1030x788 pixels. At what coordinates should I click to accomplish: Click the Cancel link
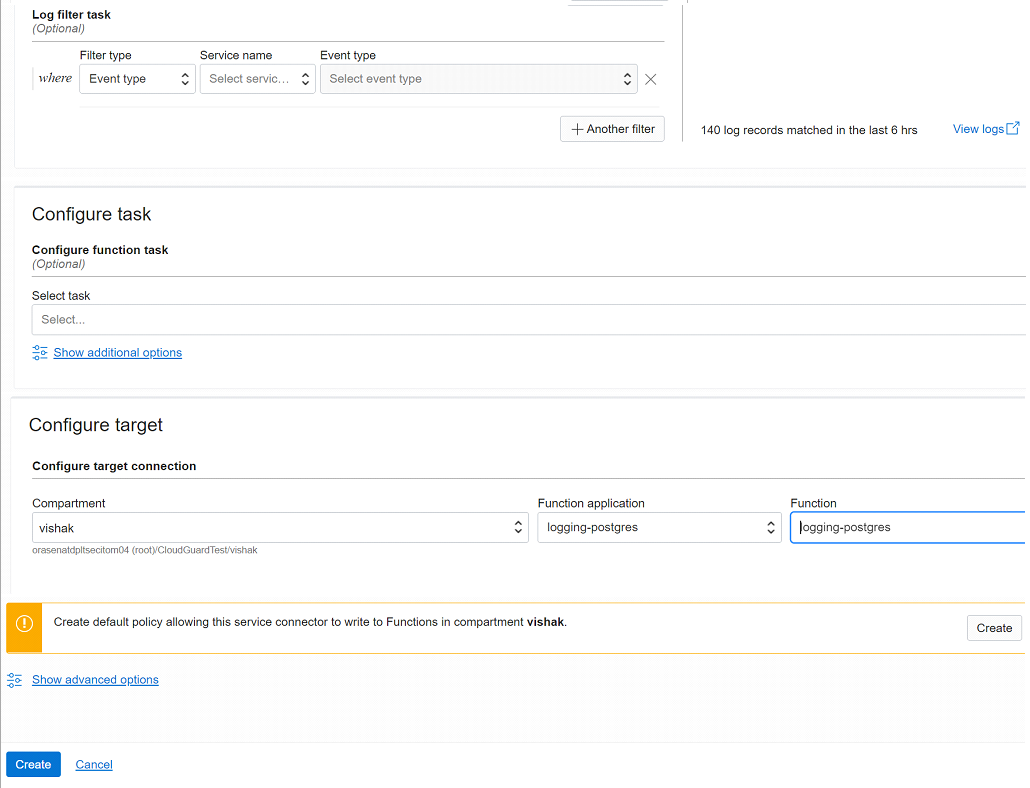coord(93,763)
